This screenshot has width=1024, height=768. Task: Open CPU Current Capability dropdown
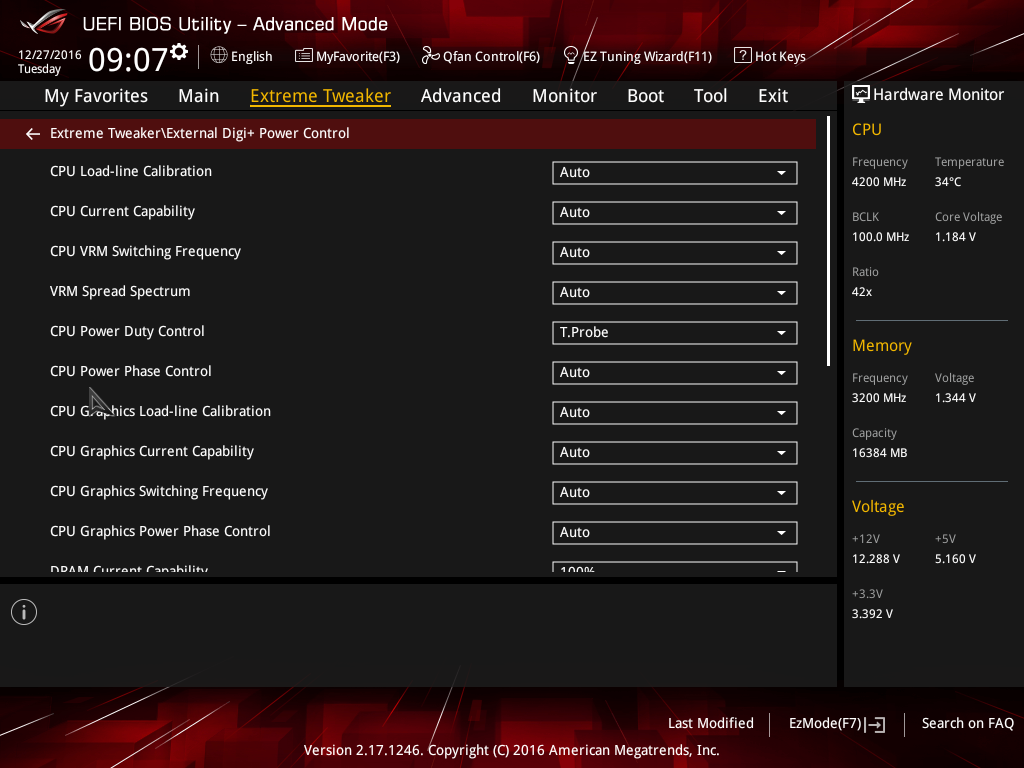675,212
